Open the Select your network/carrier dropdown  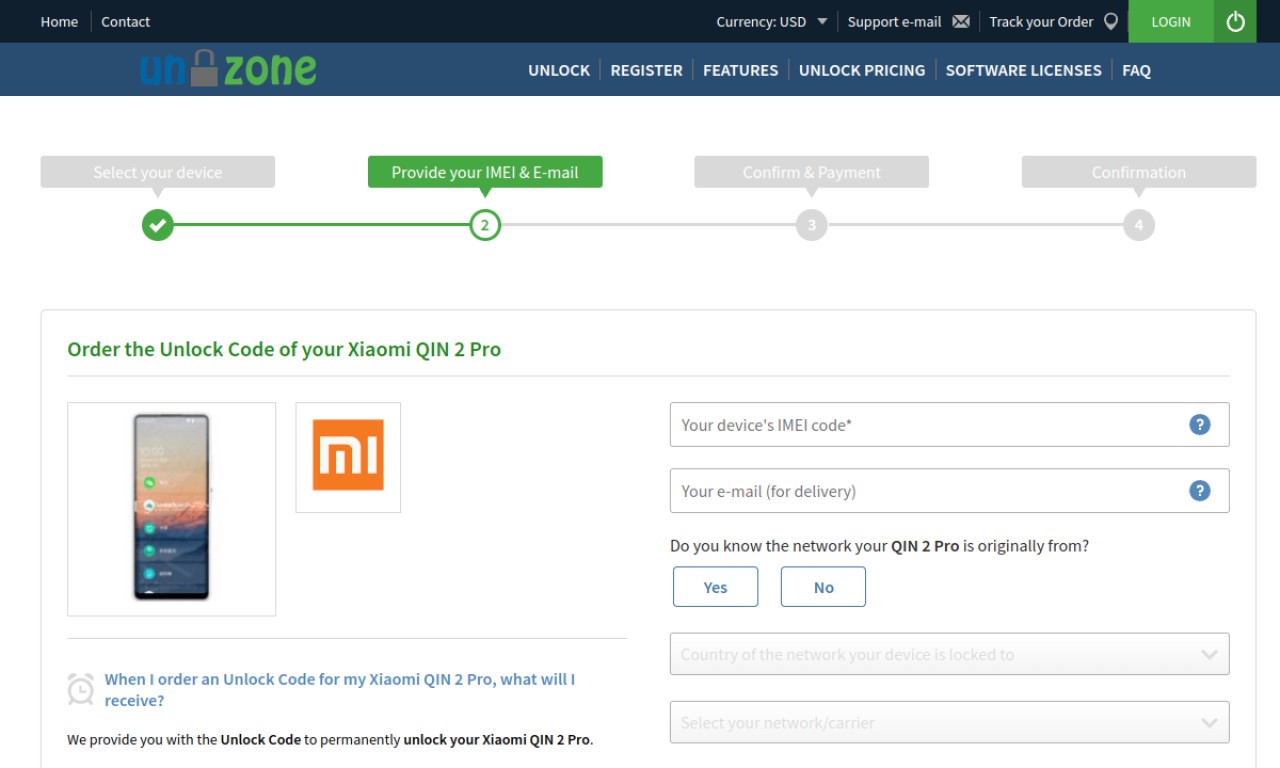[x=949, y=722]
